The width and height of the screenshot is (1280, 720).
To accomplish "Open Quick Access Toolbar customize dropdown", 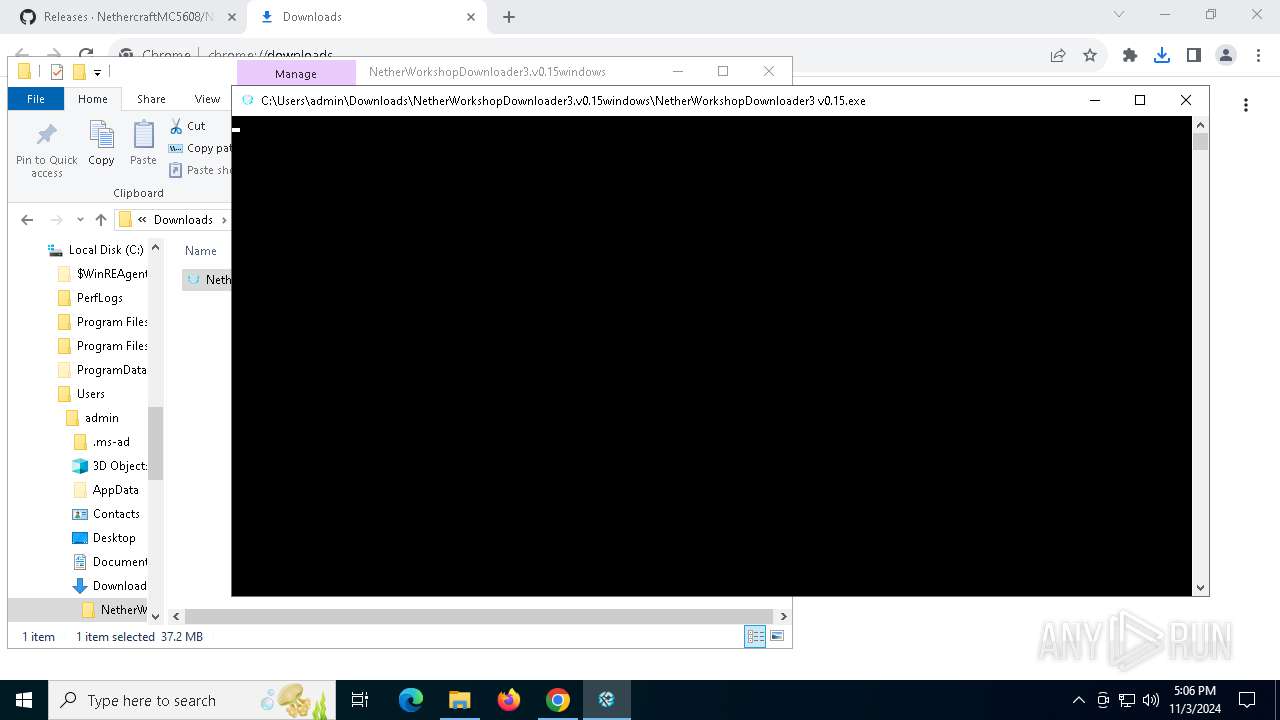I will click(x=97, y=72).
